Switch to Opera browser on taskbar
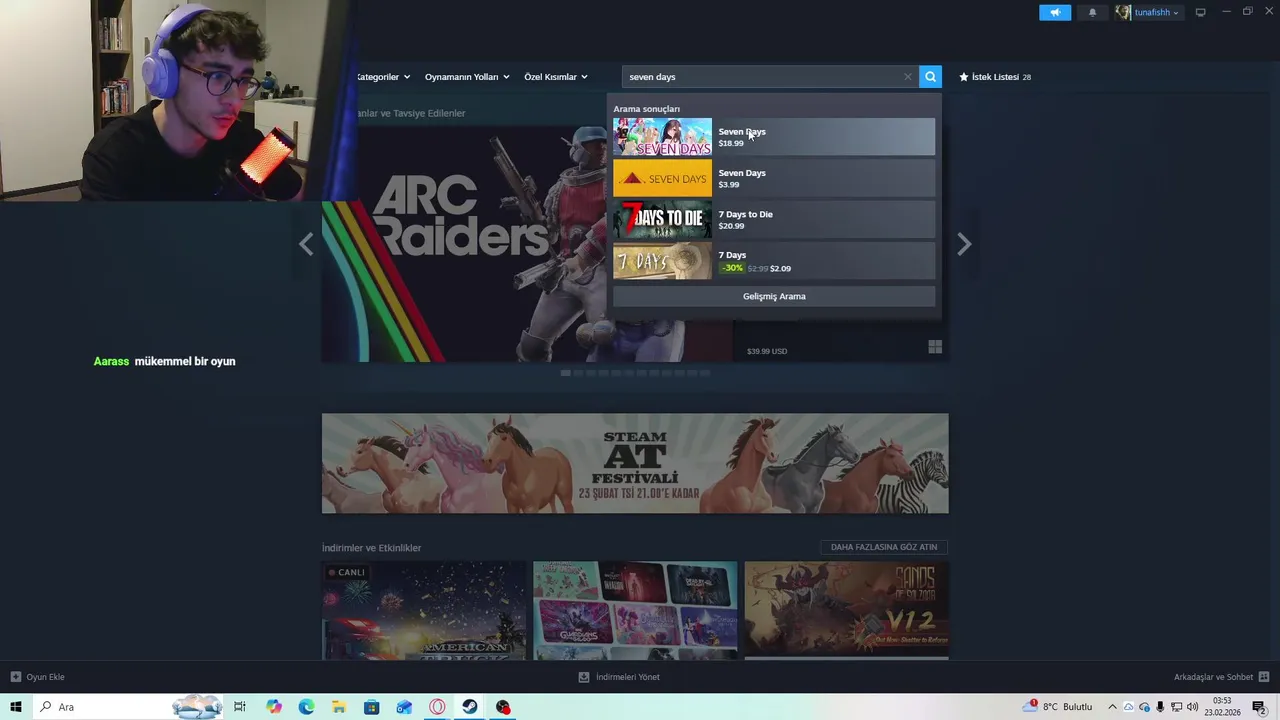The height and width of the screenshot is (720, 1280). 437,707
